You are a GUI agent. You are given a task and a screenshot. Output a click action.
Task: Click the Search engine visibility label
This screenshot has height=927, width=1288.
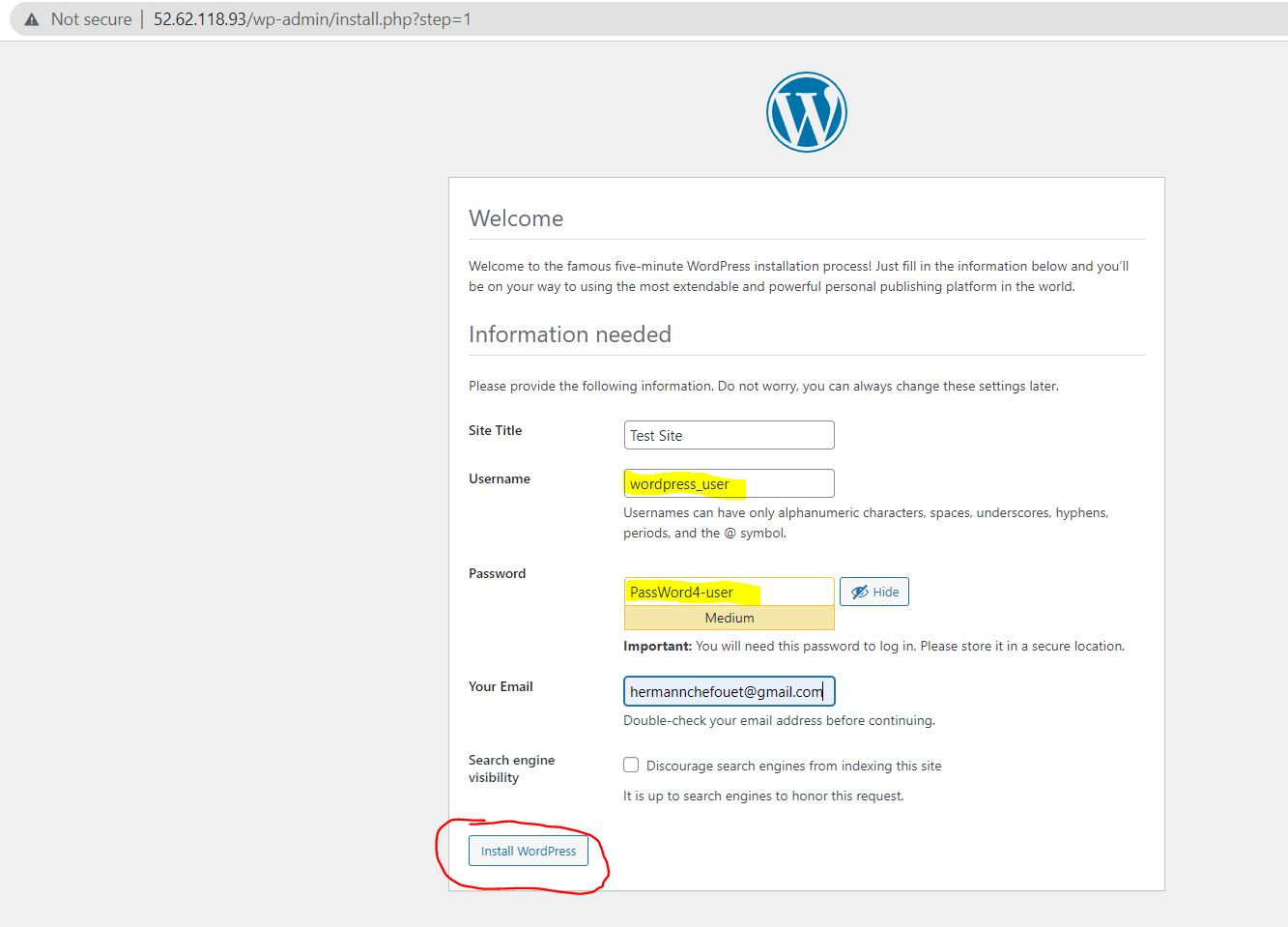tap(512, 768)
